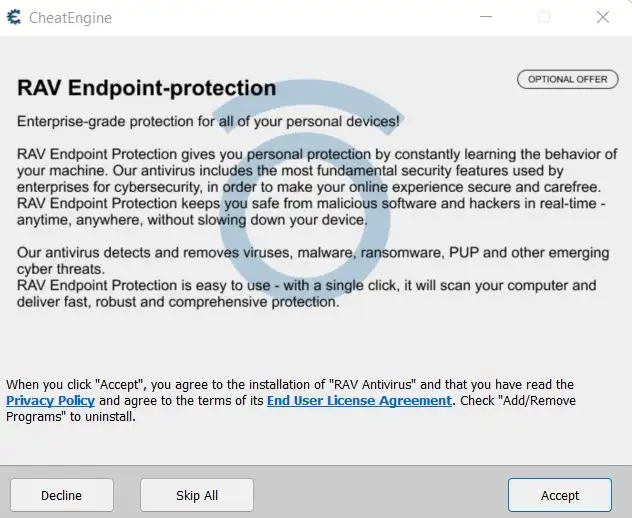
Task: Minimize the CheatEngine installer window
Action: (486, 17)
